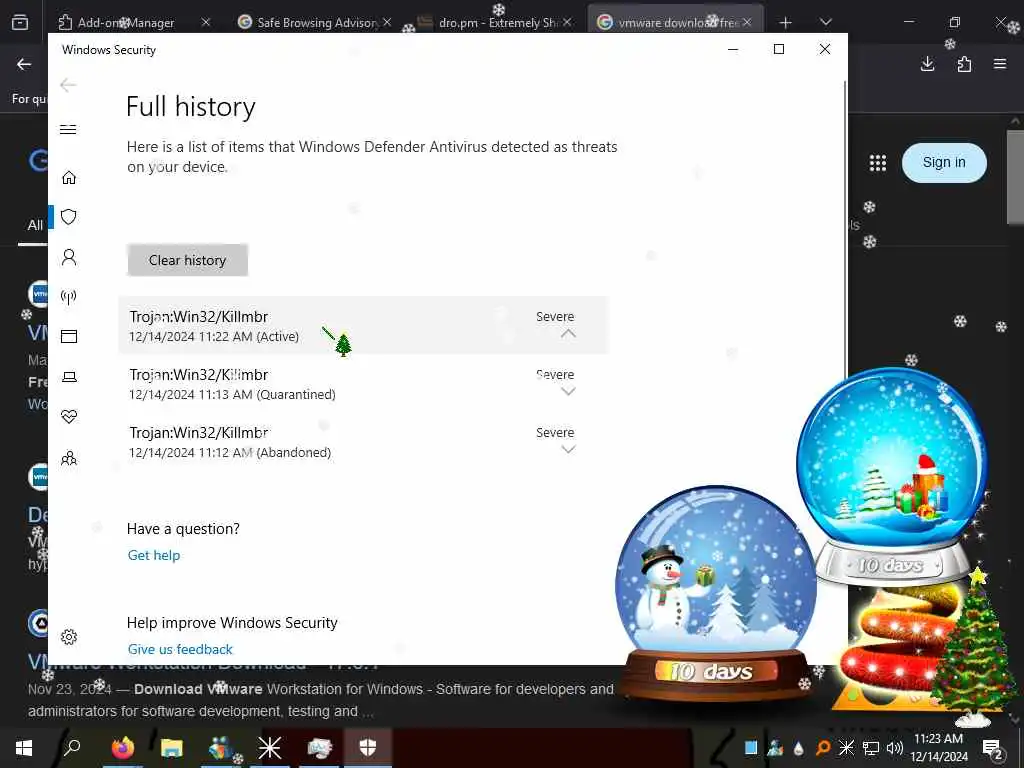Viewport: 1024px width, 768px height.
Task: Open network tray icon
Action: point(871,748)
